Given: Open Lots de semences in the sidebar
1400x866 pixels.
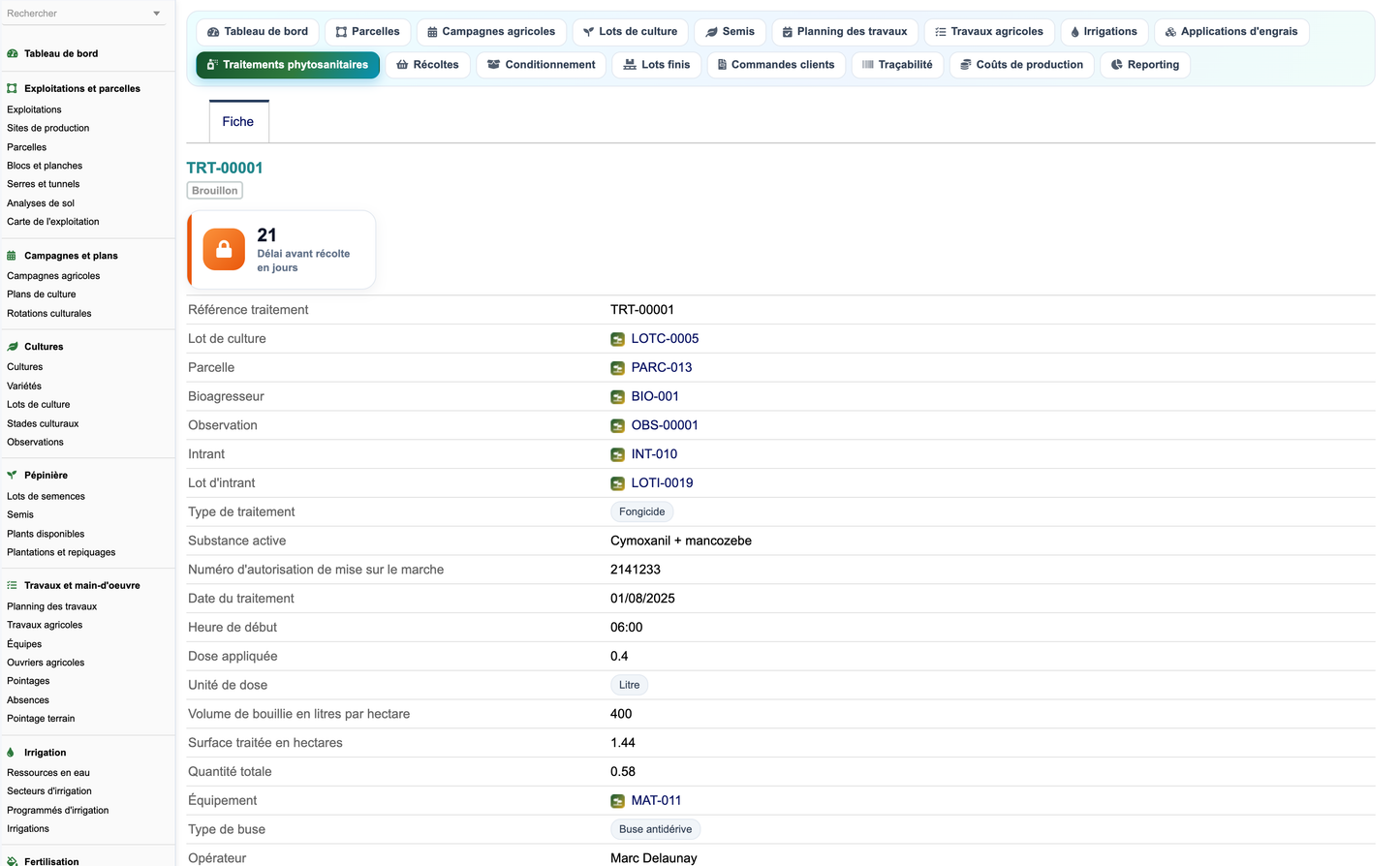Looking at the screenshot, I should [46, 497].
